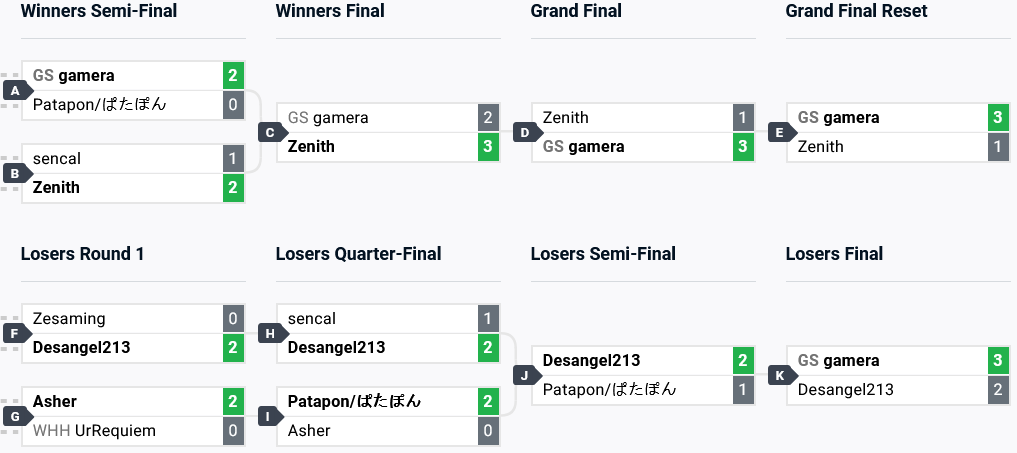Click sencal's score 1 in Winners Semi-Final
Image resolution: width=1017 pixels, height=453 pixels.
click(233, 159)
